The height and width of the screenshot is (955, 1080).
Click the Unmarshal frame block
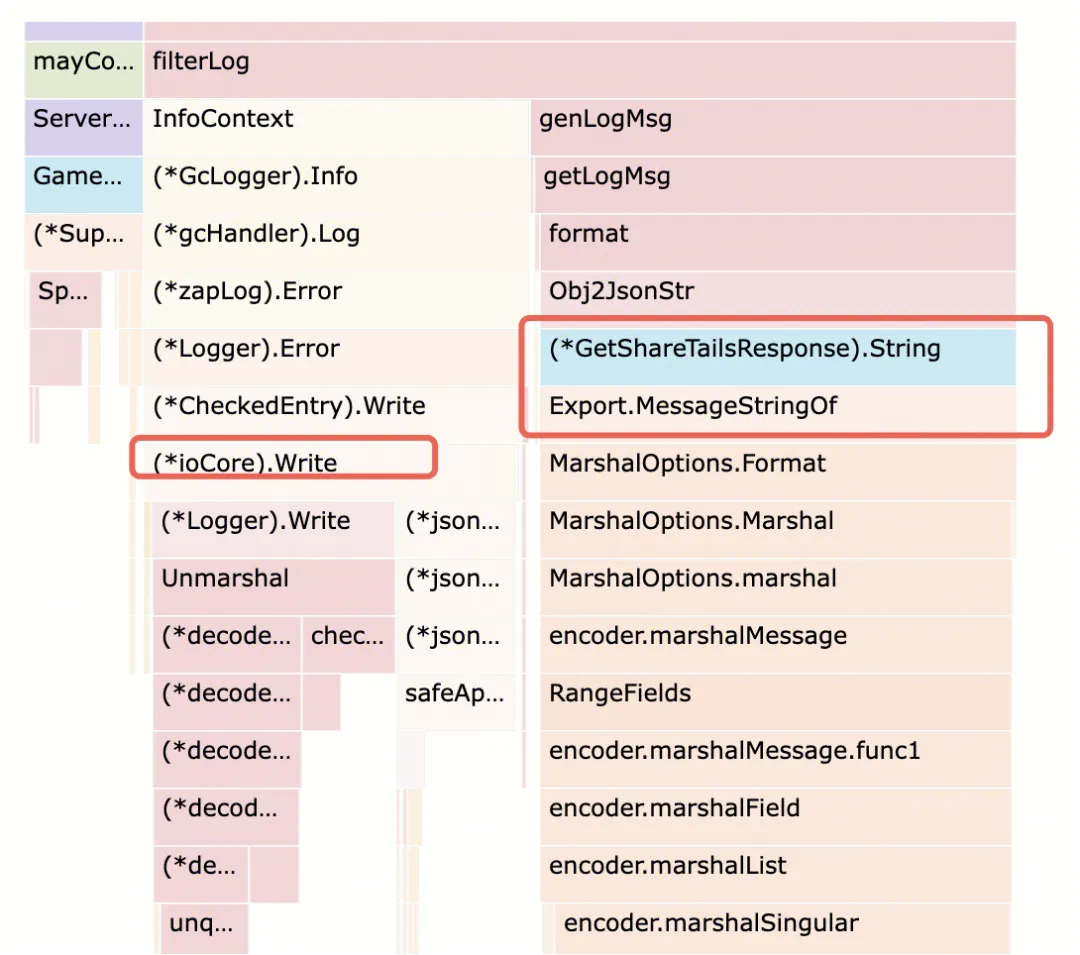pyautogui.click(x=274, y=579)
